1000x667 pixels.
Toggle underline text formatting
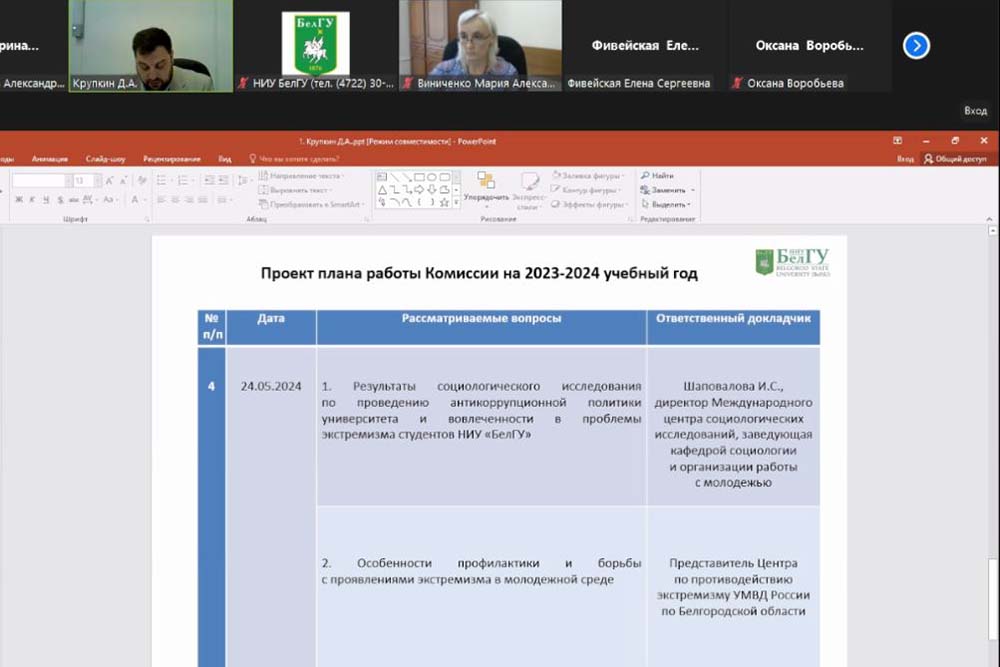click(x=45, y=200)
